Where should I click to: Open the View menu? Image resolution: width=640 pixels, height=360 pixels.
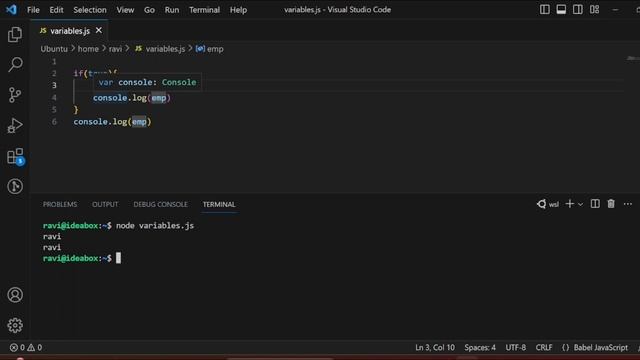click(x=125, y=10)
